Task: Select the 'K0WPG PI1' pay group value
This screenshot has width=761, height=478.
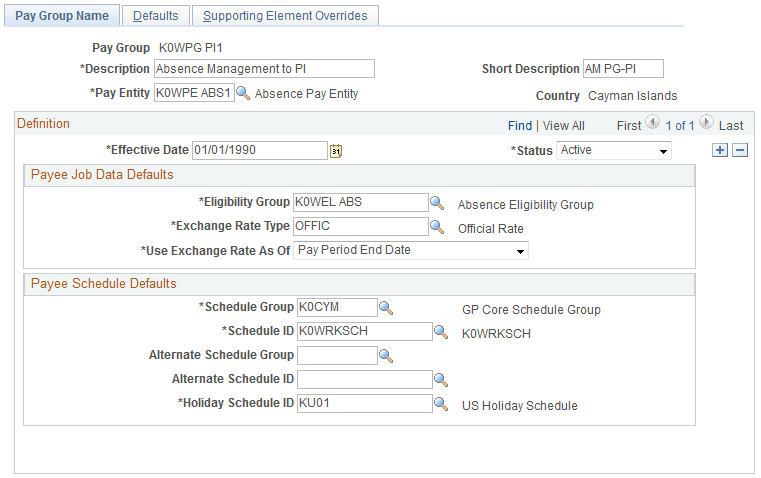Action: (191, 48)
